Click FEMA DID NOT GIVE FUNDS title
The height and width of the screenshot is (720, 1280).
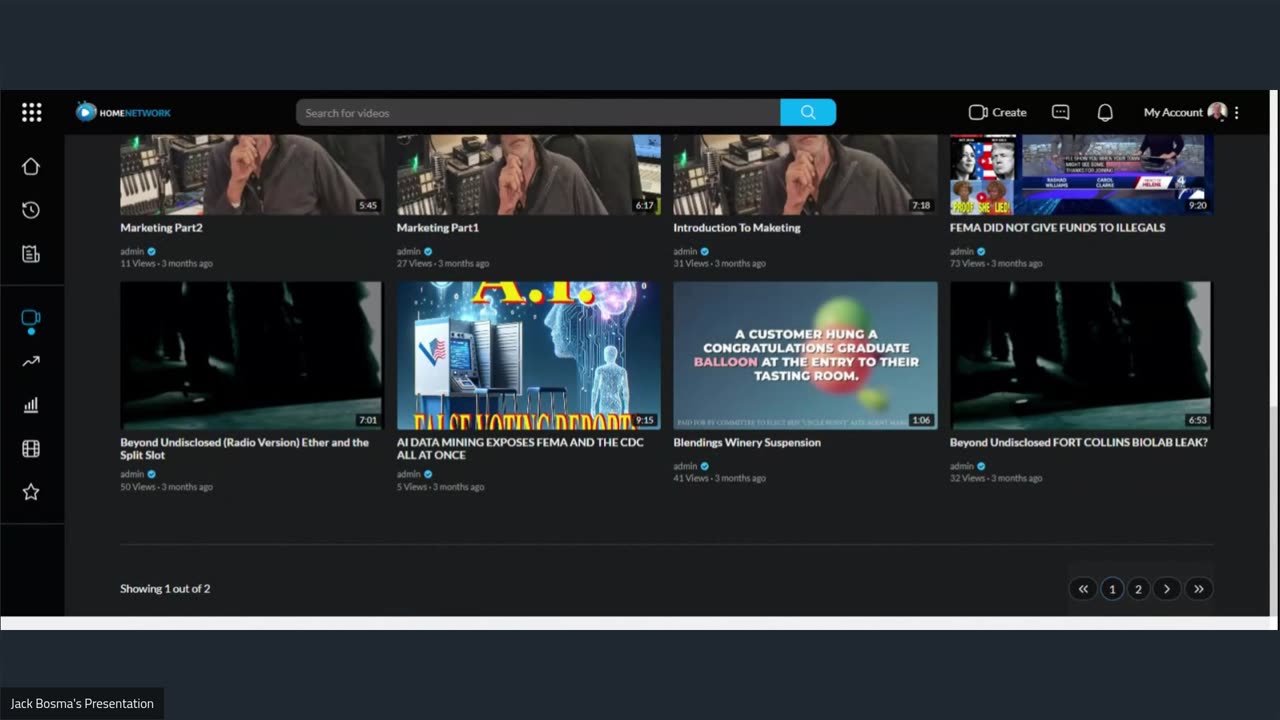click(1057, 228)
